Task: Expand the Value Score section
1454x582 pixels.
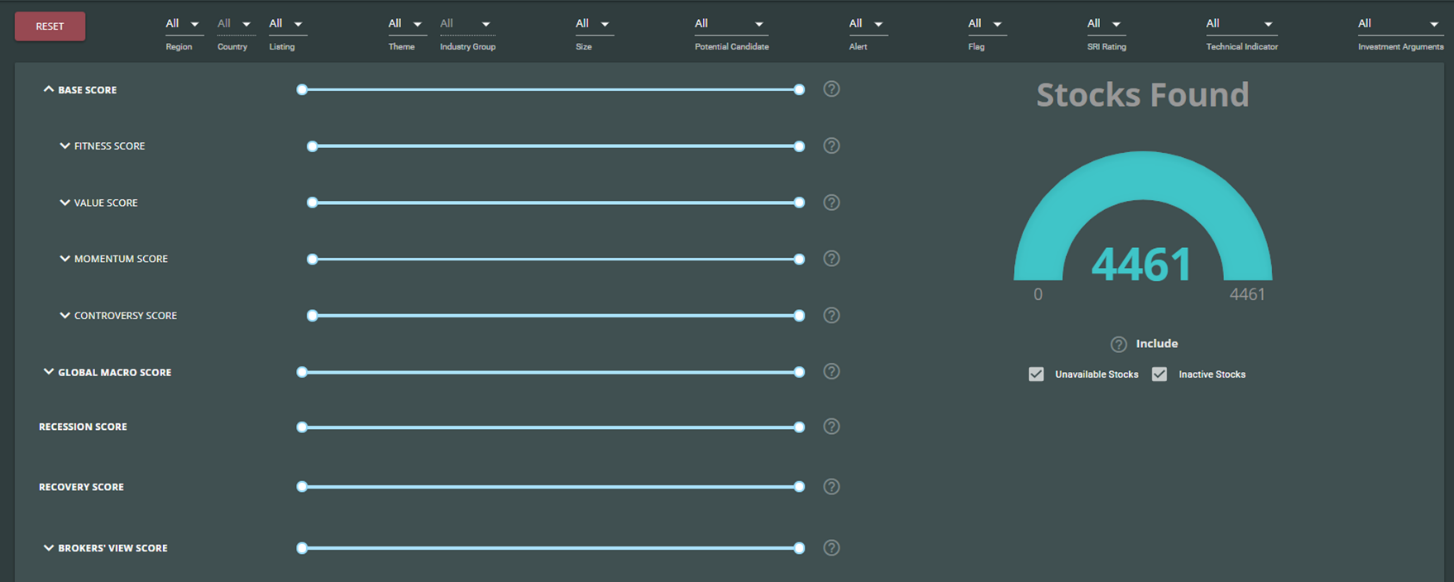Action: tap(65, 203)
